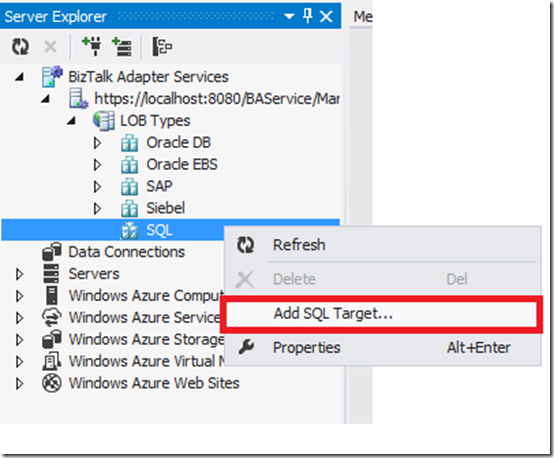Screen dimensions: 554x458
Task: Open Properties from the context menu
Action: (x=383, y=347)
